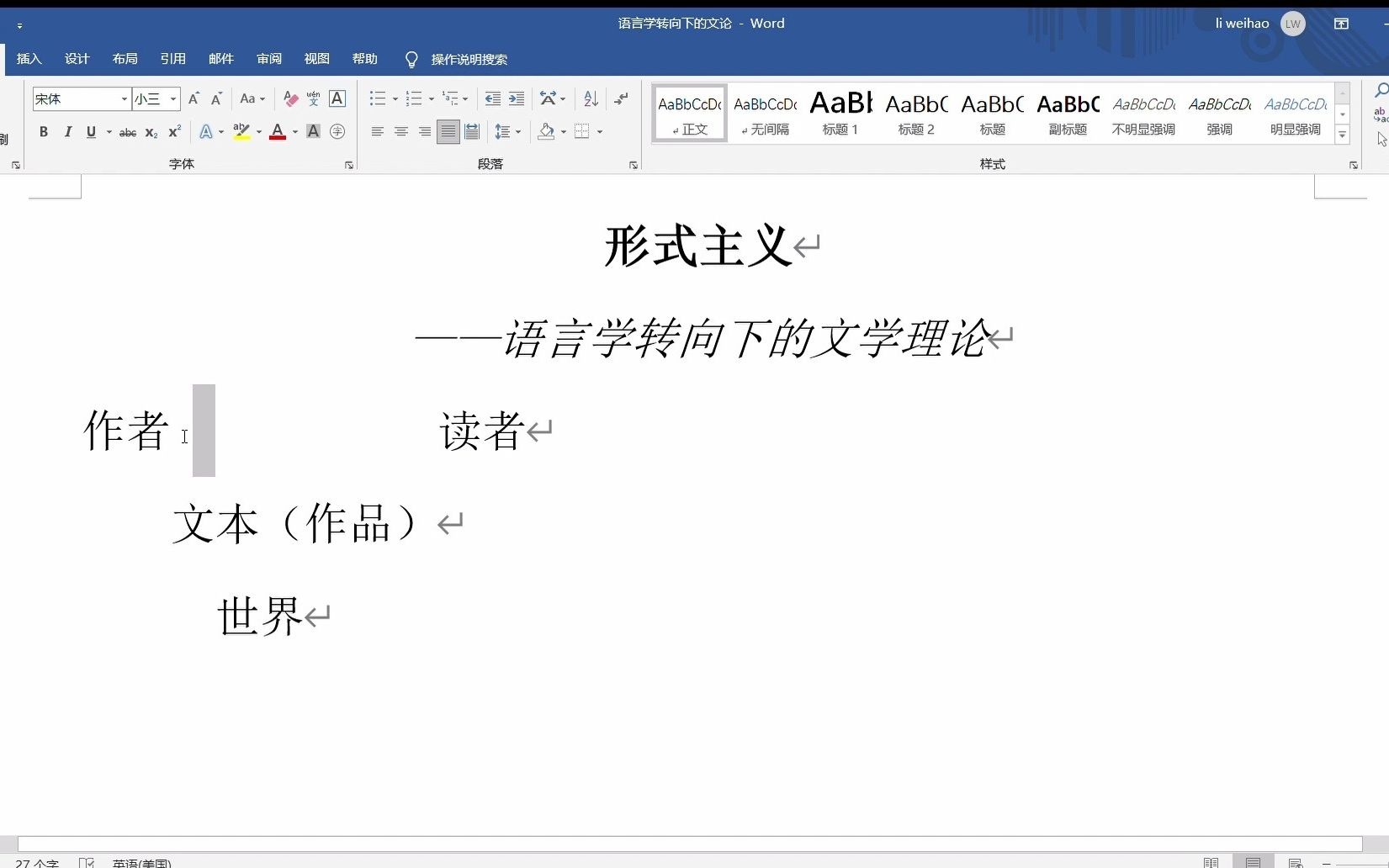Screen dimensions: 1389x868
Task: Start a numbered list
Action: [x=413, y=98]
